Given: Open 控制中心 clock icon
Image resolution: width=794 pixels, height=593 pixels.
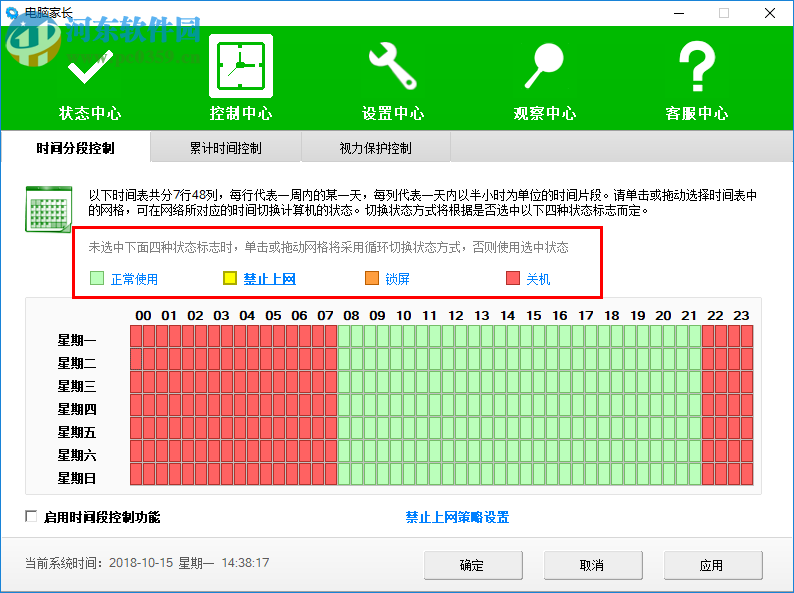Looking at the screenshot, I should (x=241, y=66).
